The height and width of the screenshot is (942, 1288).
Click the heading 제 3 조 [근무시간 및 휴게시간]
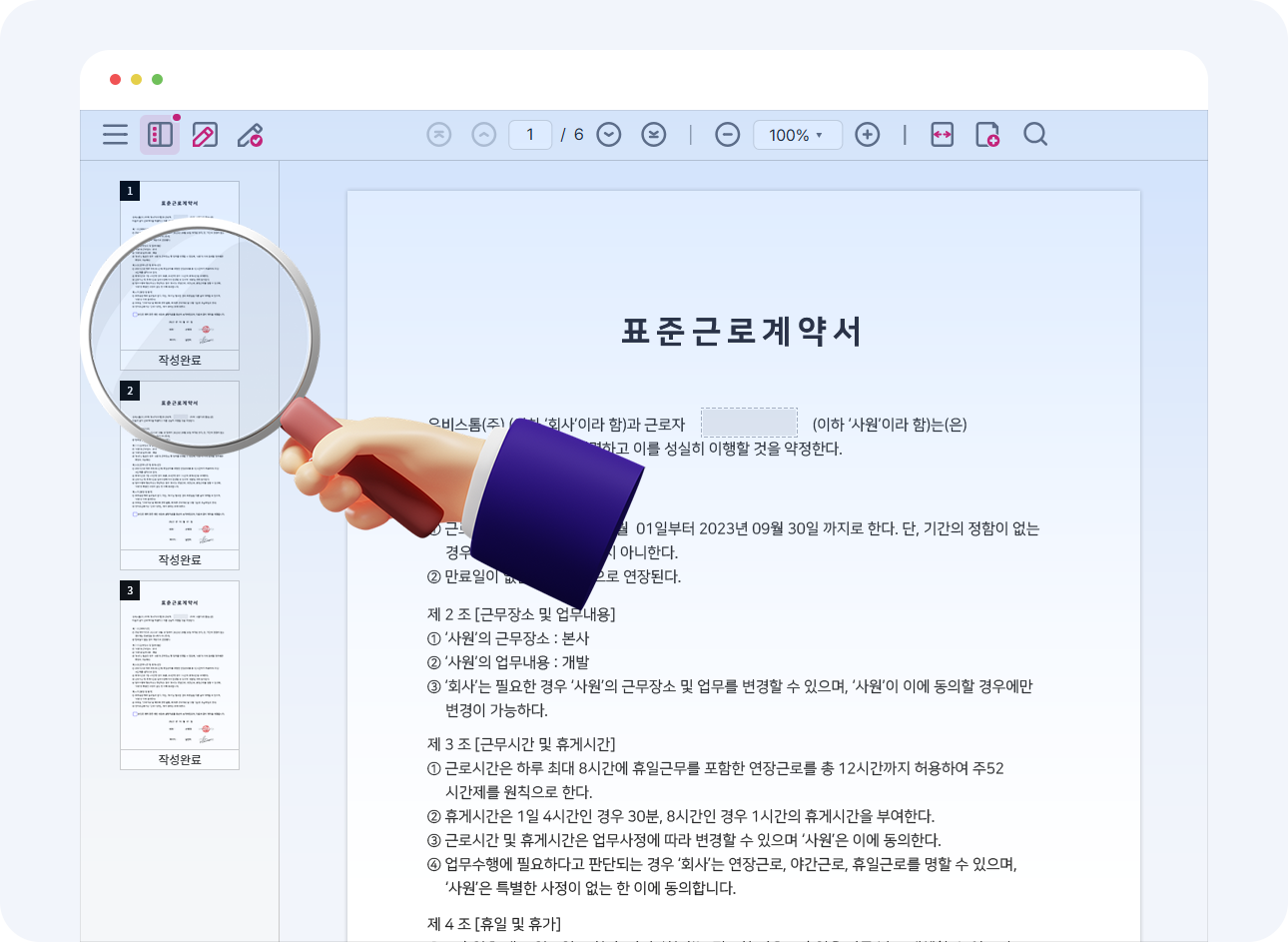[x=521, y=744]
